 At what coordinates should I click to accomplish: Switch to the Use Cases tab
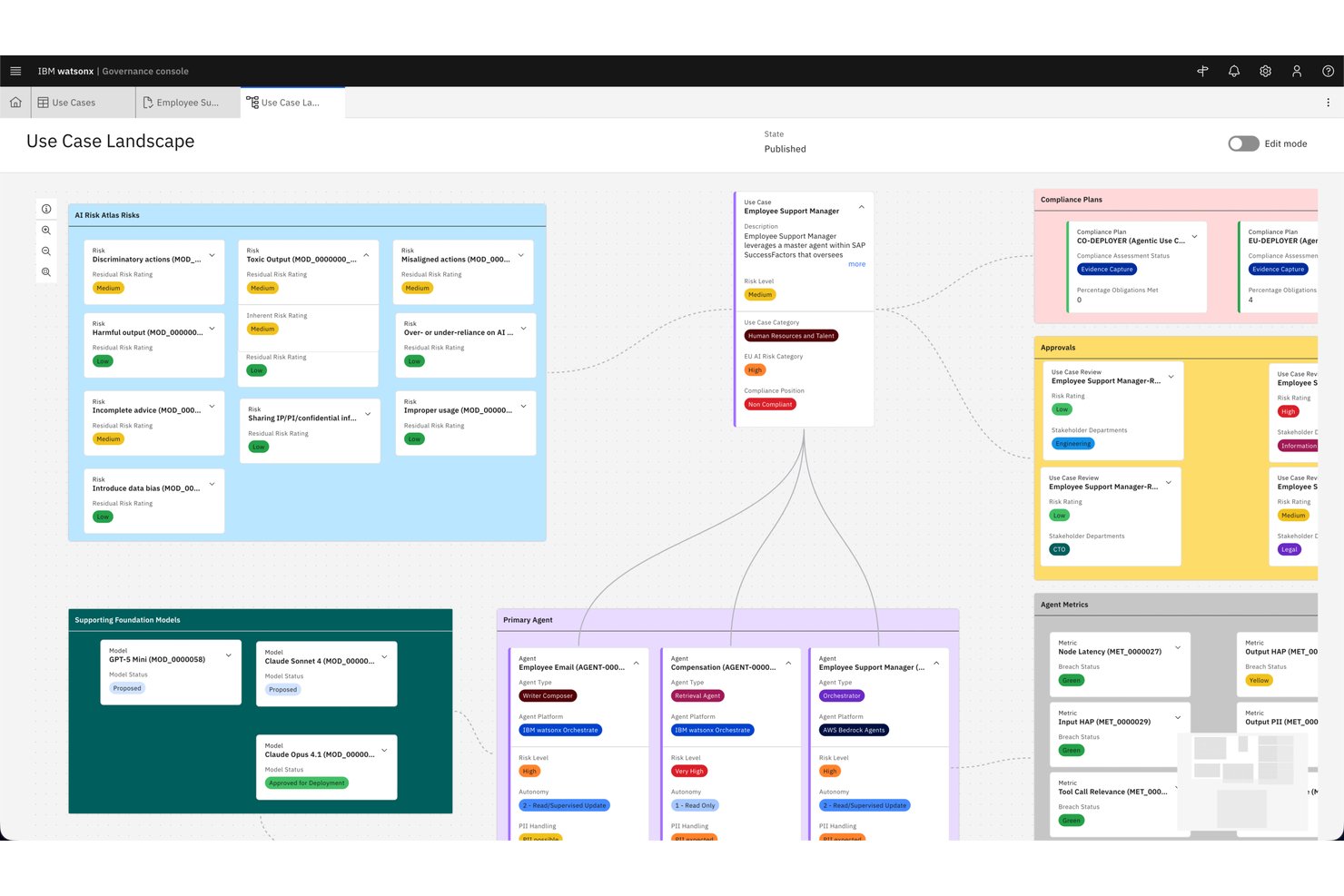click(x=84, y=103)
